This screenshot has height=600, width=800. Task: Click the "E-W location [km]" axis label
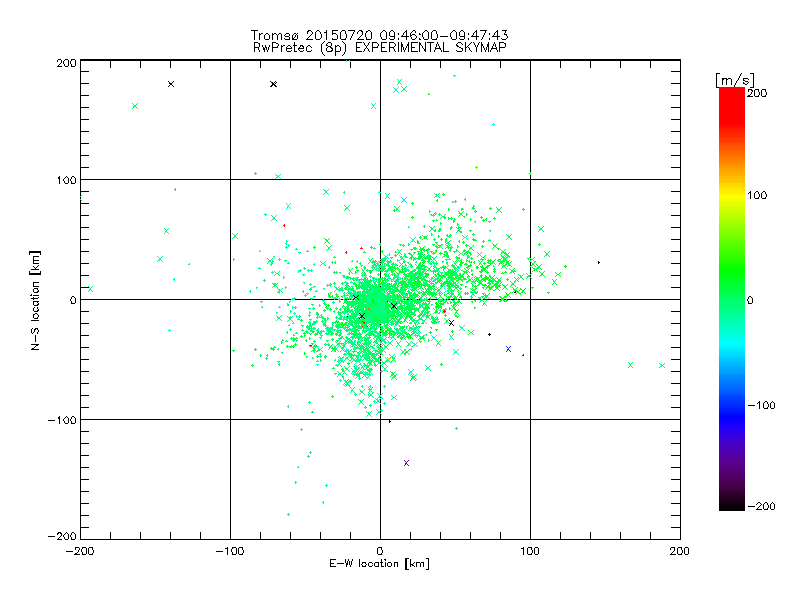pyautogui.click(x=379, y=564)
